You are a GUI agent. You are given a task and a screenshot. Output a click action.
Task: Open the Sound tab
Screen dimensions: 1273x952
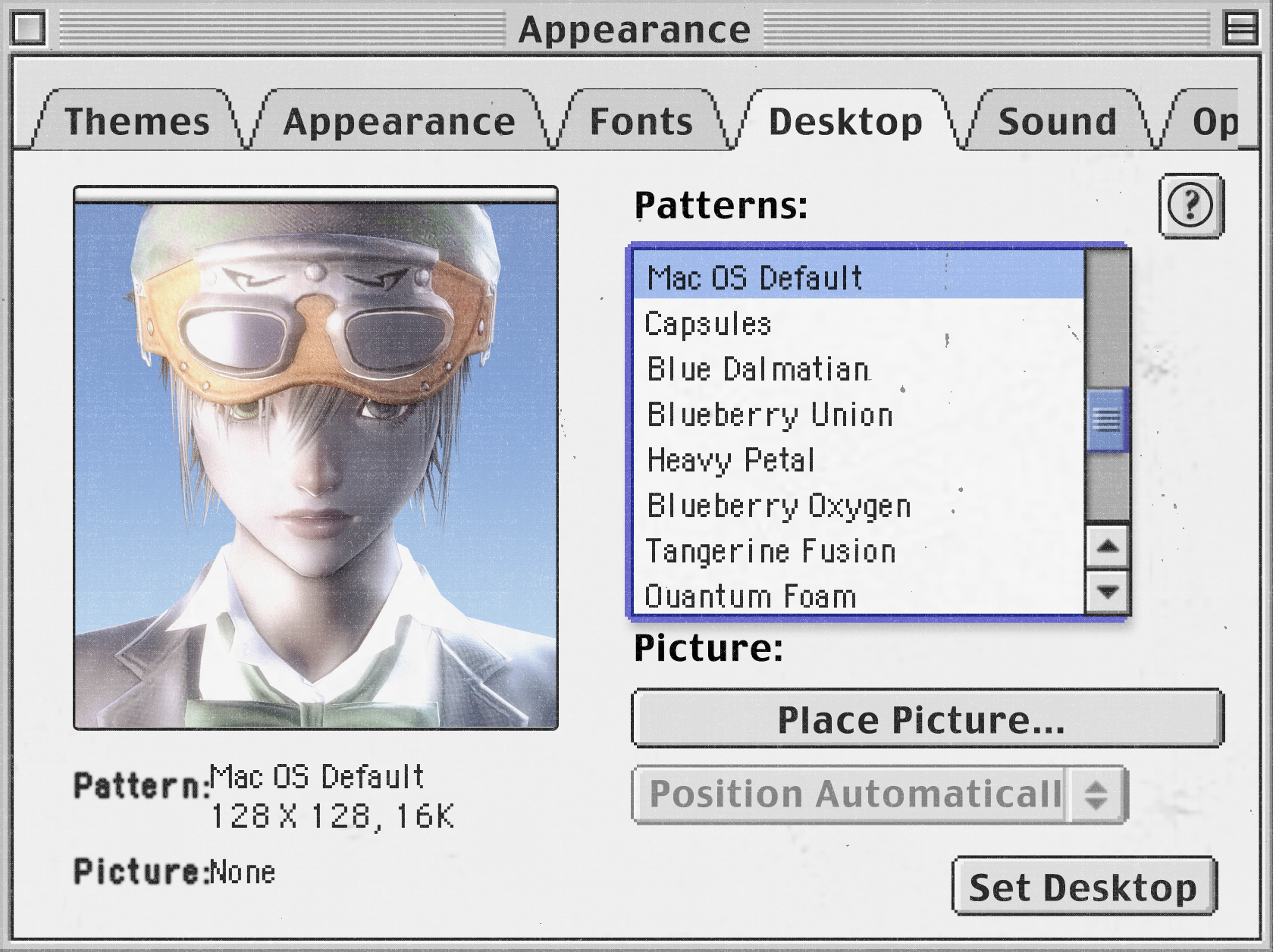[x=1058, y=121]
